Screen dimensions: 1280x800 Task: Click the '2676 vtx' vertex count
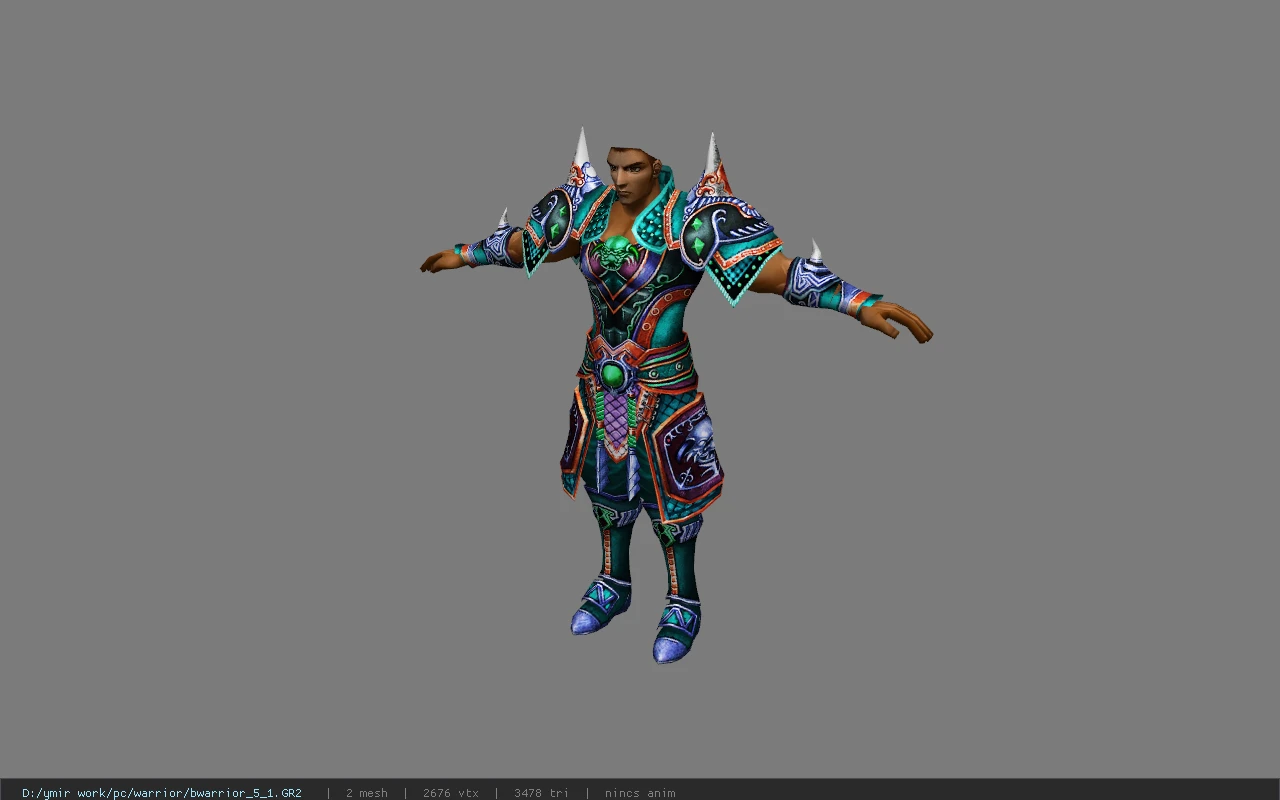tap(451, 793)
